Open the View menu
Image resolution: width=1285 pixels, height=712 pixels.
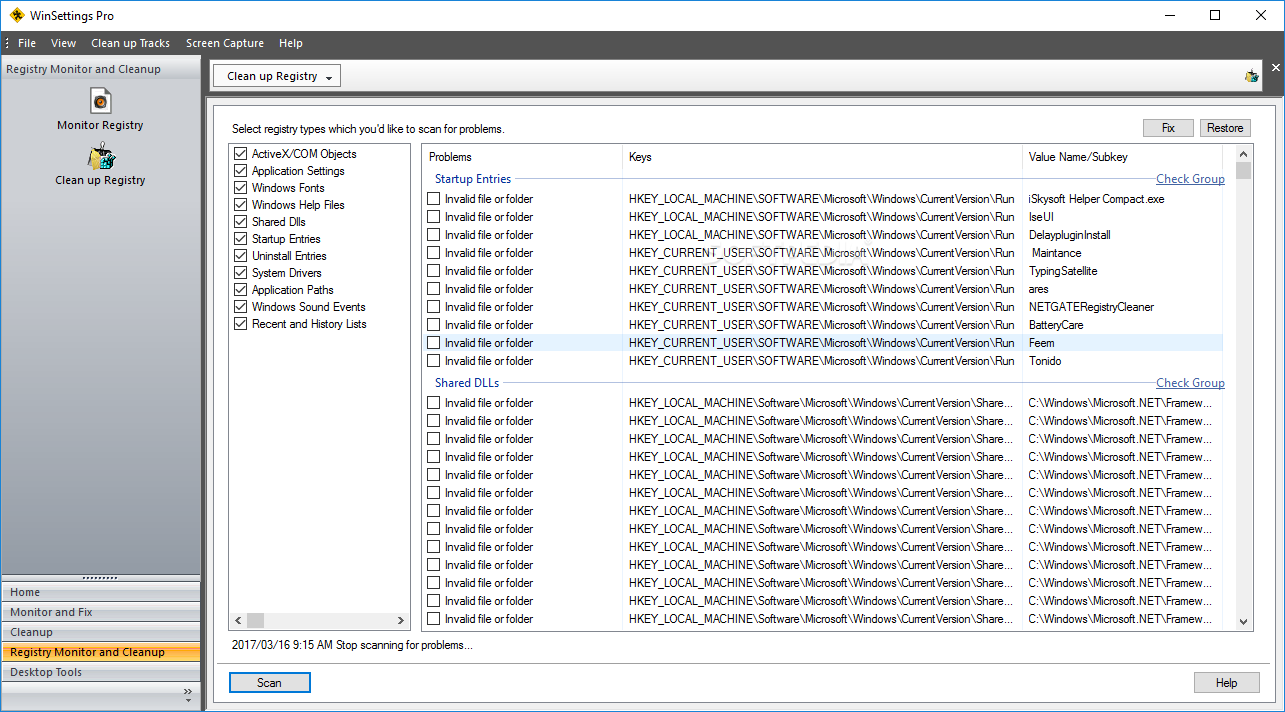[64, 43]
